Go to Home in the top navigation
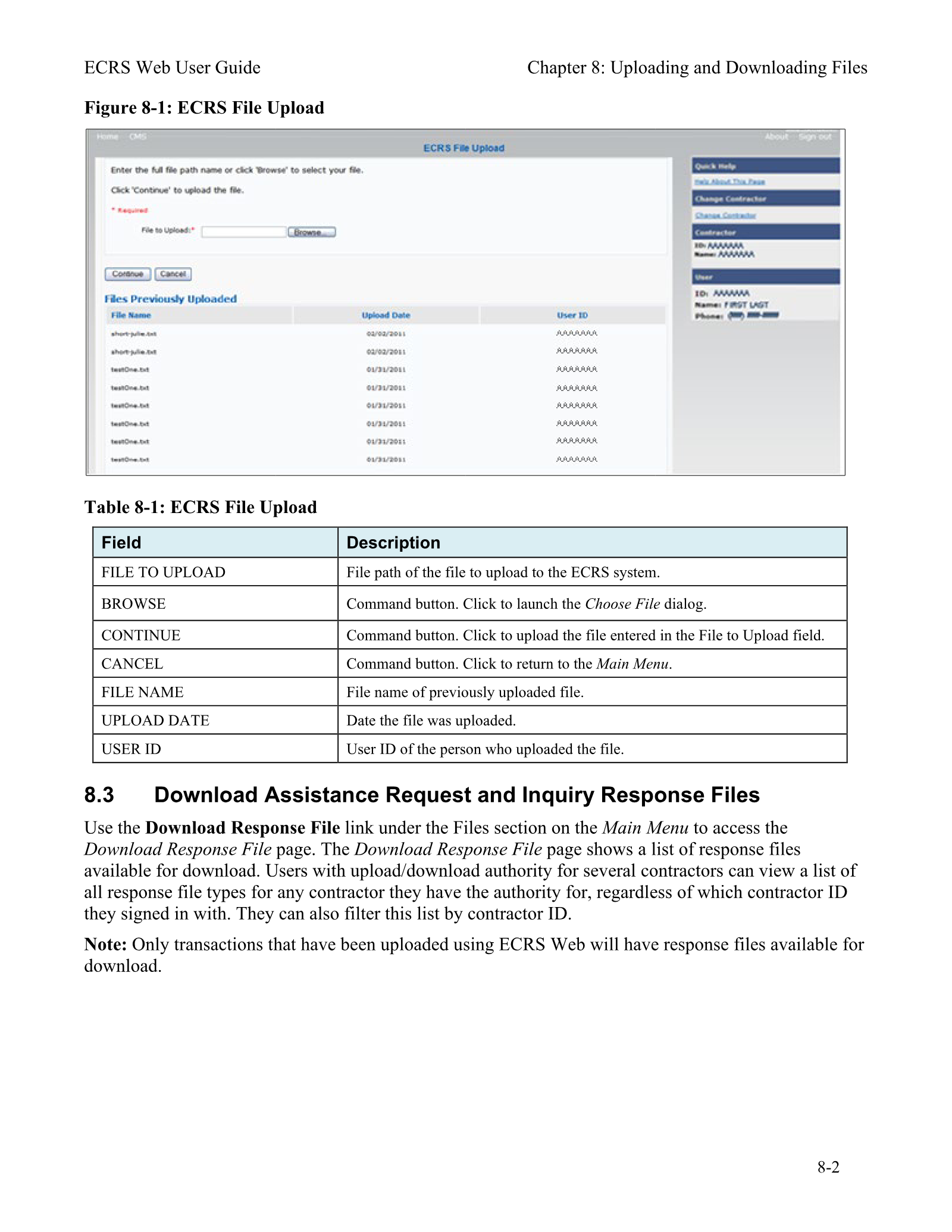The height and width of the screenshot is (1232, 952). (x=107, y=137)
